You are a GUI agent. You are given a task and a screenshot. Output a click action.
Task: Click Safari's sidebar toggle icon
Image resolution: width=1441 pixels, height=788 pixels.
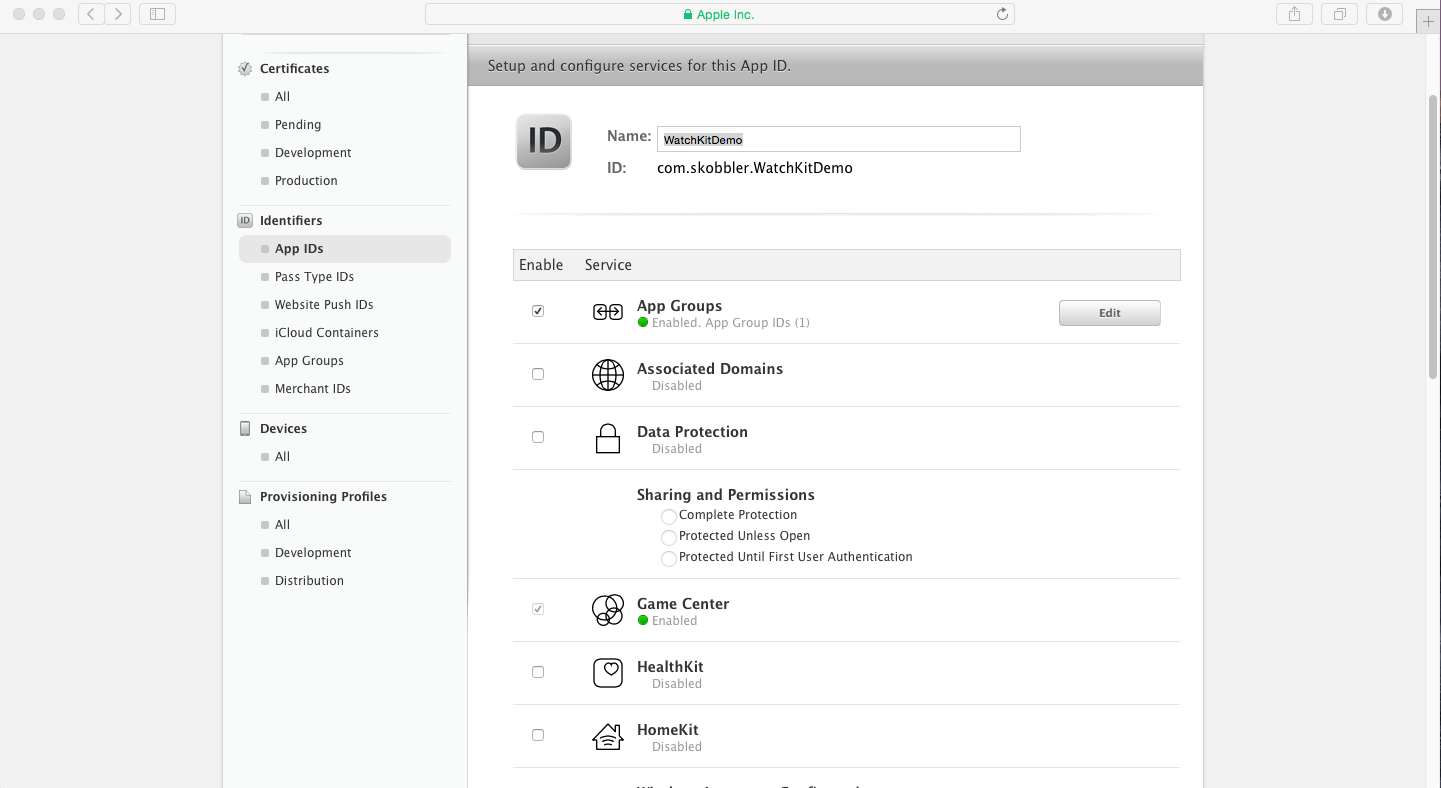point(157,14)
